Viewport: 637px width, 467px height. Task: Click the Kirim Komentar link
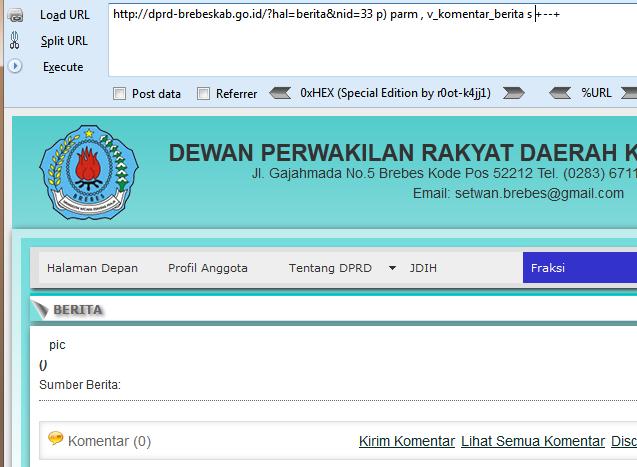tap(407, 441)
